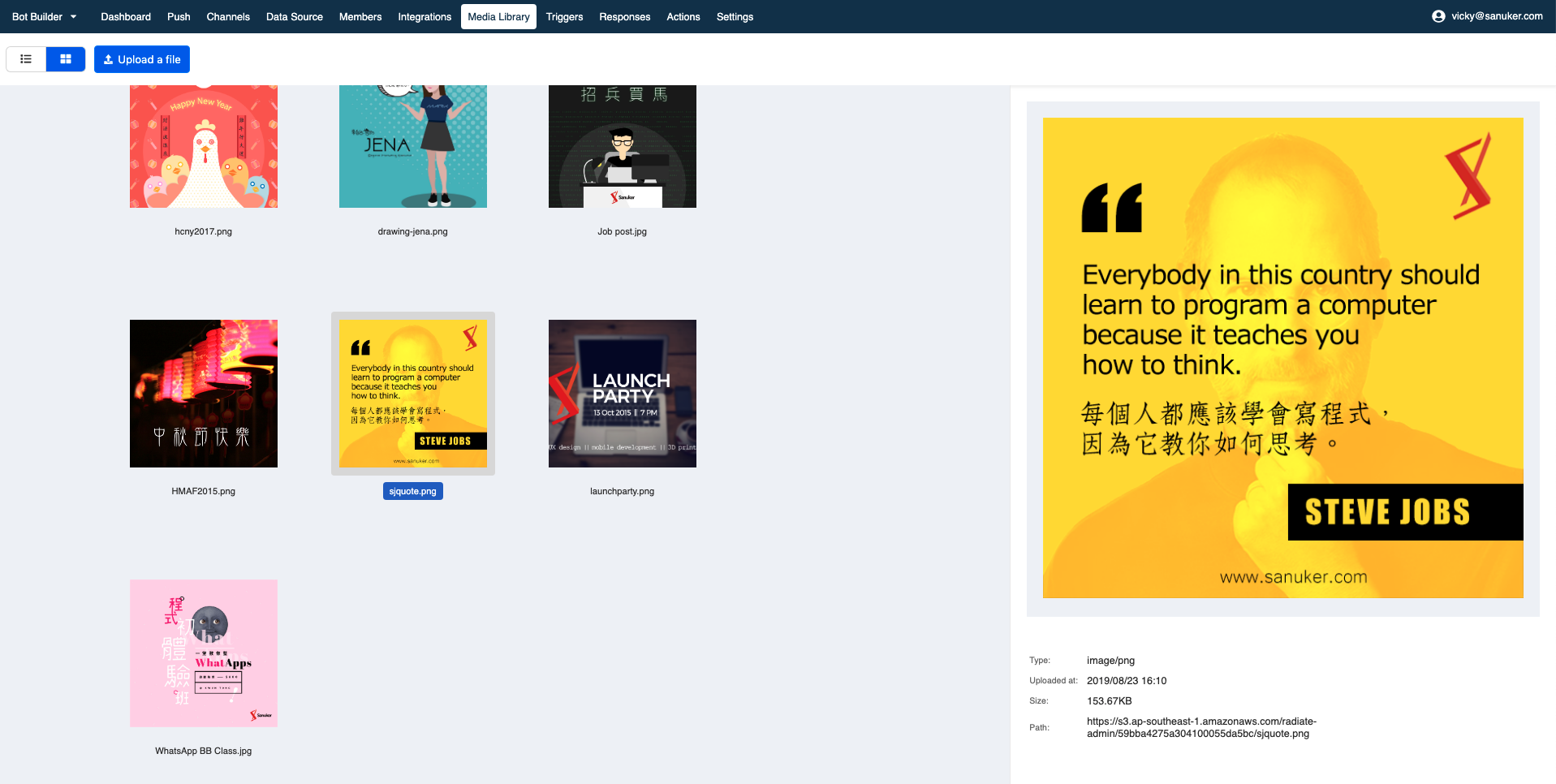The width and height of the screenshot is (1556, 784).
Task: Open the Members page
Action: tap(360, 16)
